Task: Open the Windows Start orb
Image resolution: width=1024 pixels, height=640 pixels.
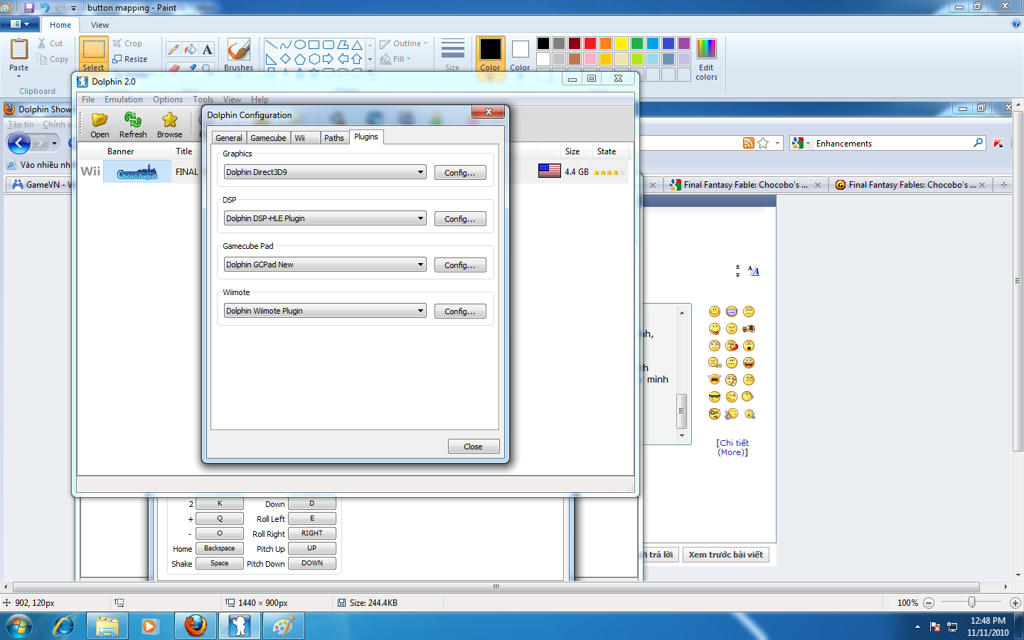Action: 20,626
